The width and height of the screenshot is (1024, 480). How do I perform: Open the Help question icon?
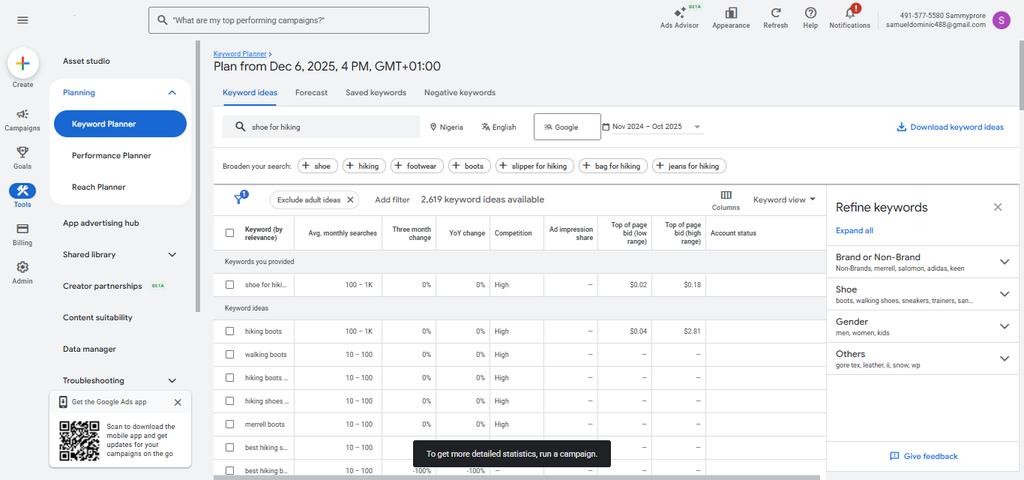point(810,13)
